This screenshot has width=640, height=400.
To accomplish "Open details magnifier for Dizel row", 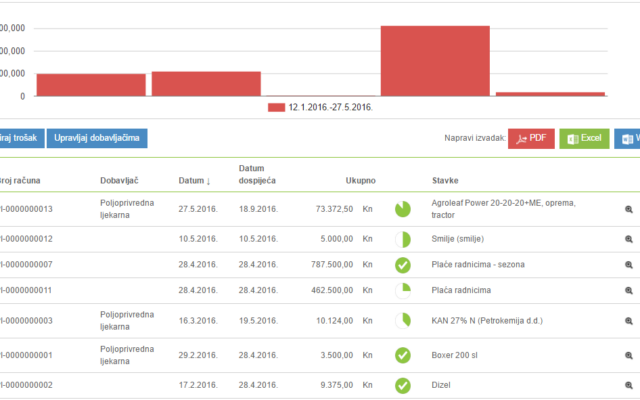I will coord(629,385).
